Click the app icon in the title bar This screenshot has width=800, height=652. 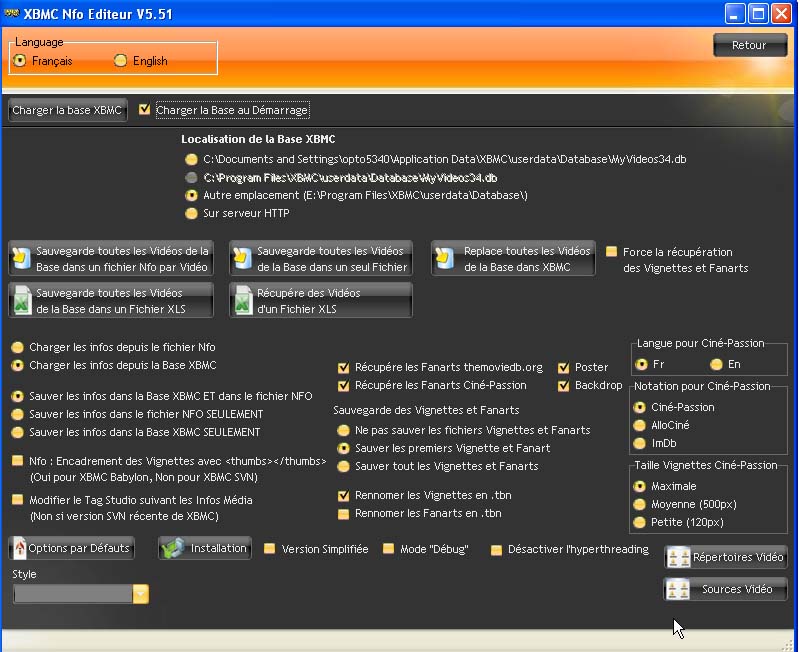click(x=11, y=13)
